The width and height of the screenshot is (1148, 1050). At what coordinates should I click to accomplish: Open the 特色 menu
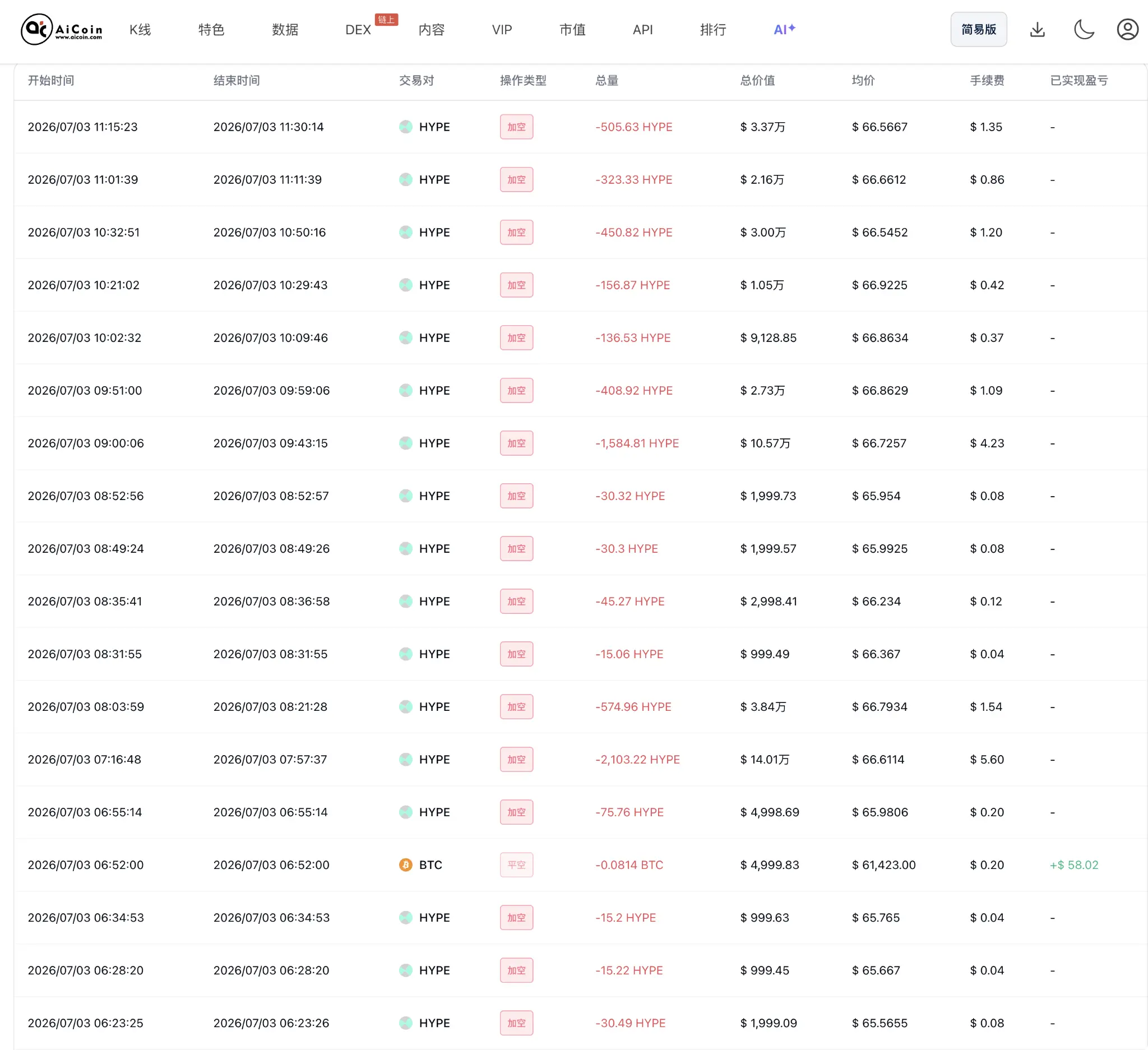[x=211, y=30]
